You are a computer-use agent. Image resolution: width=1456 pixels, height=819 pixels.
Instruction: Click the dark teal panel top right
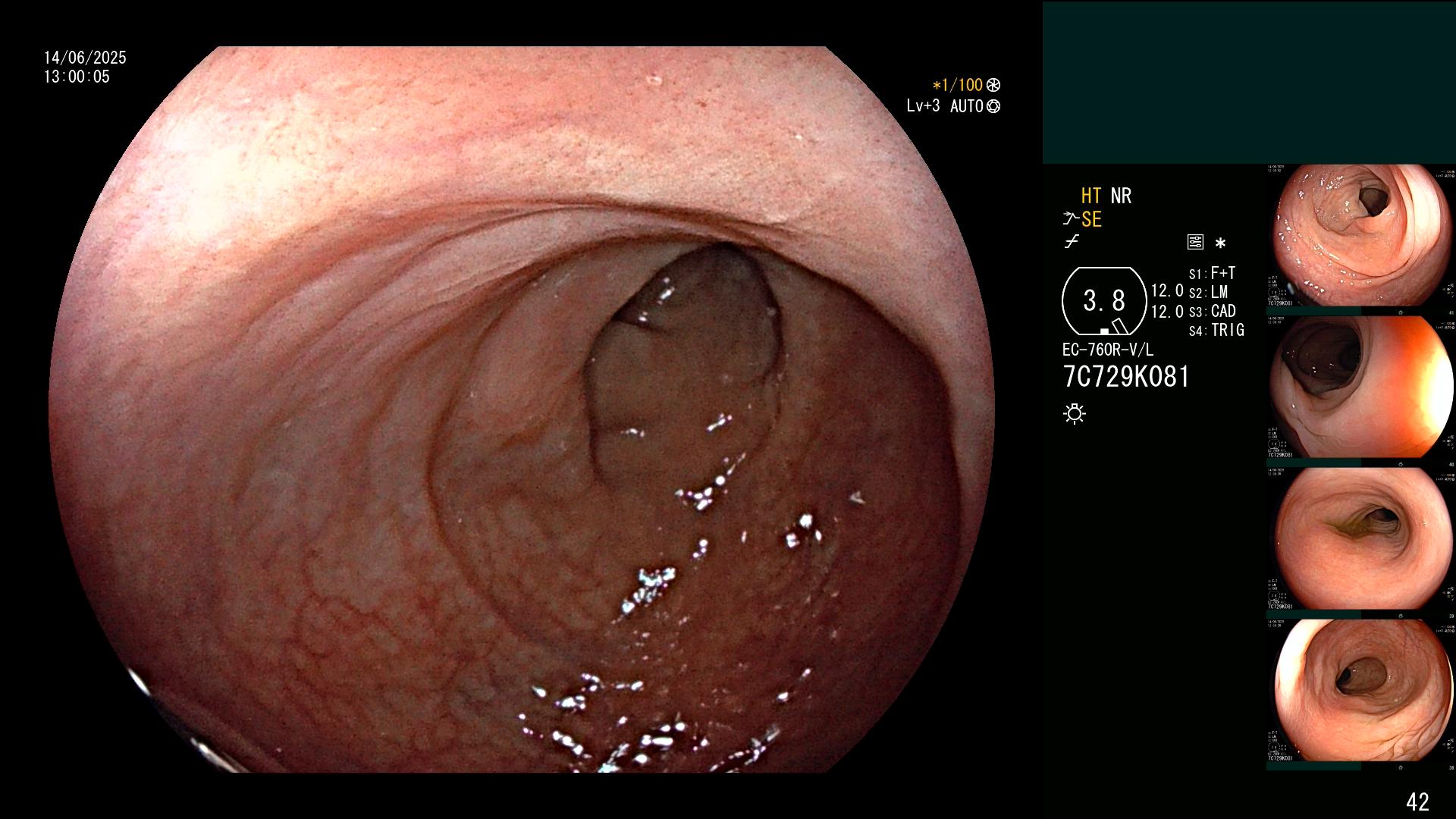tap(1249, 82)
